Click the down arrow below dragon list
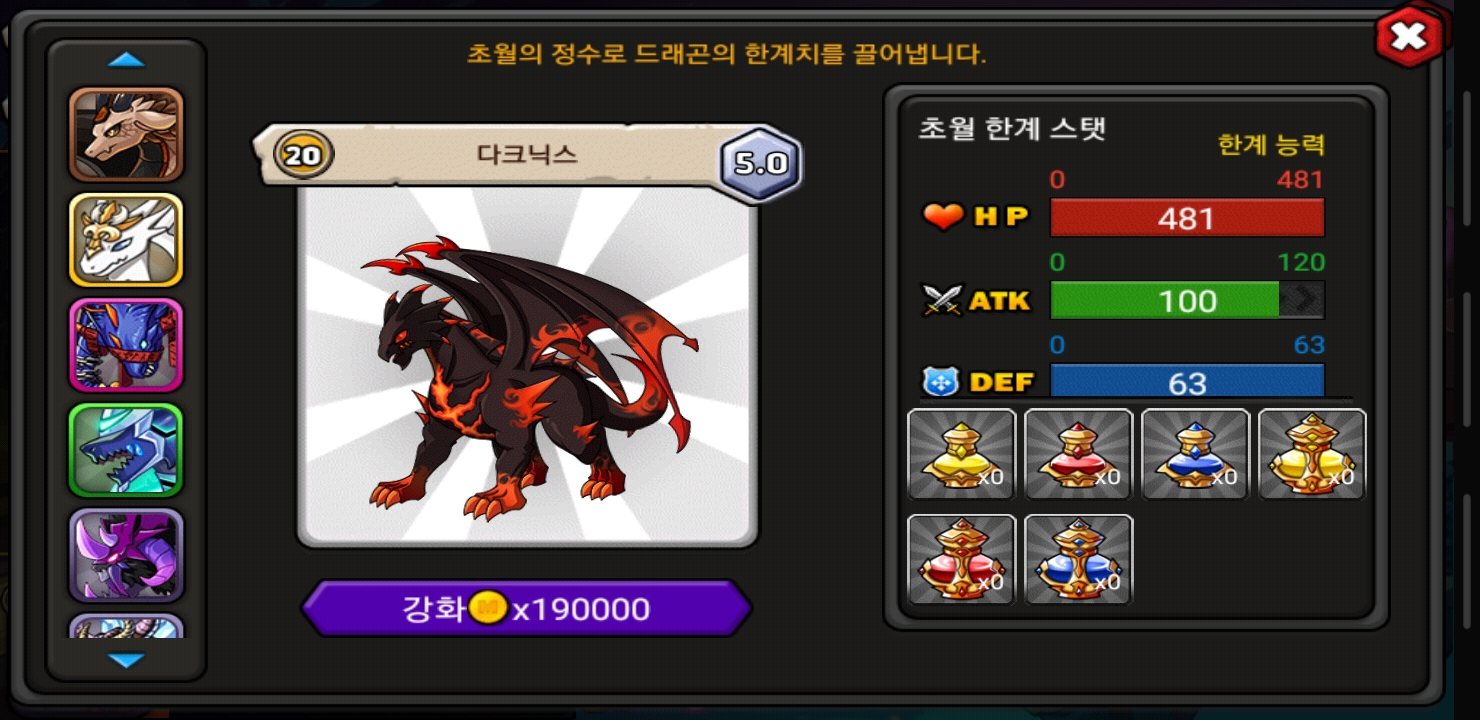Image resolution: width=1480 pixels, height=720 pixels. tap(126, 660)
